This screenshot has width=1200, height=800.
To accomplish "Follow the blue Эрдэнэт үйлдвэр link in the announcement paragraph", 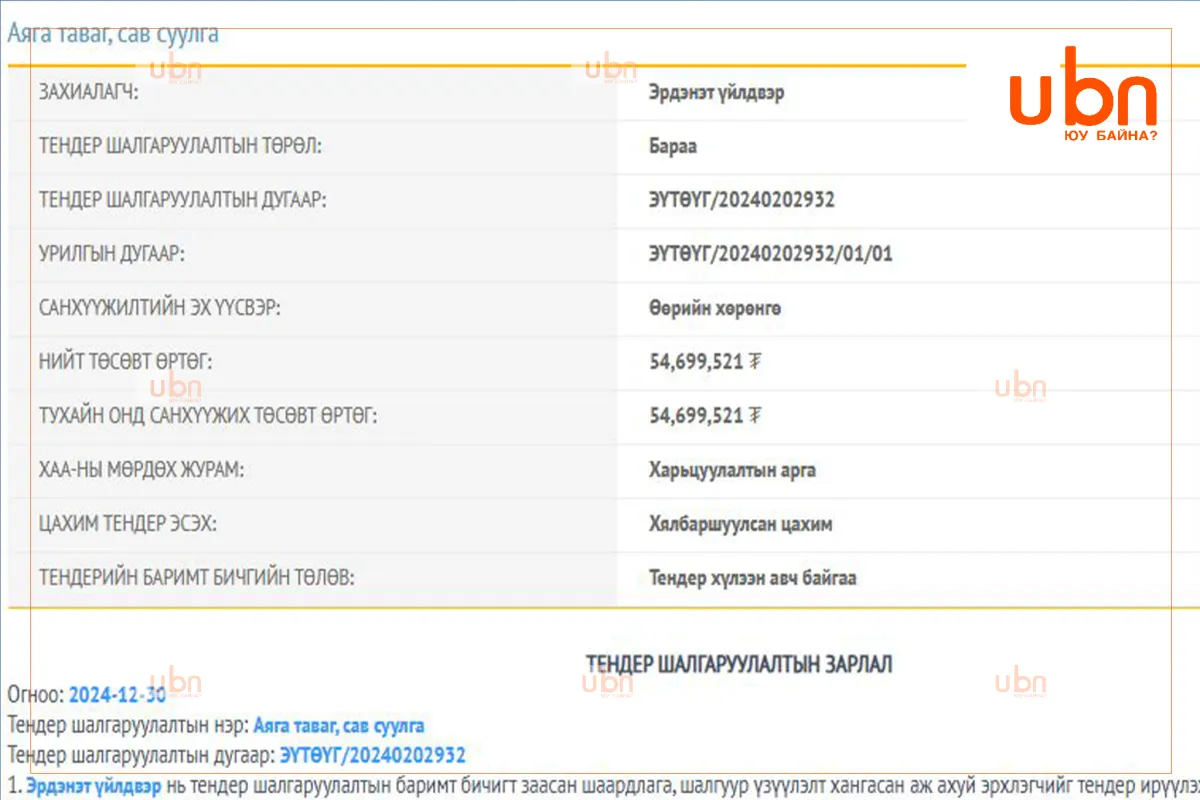I will [x=94, y=786].
